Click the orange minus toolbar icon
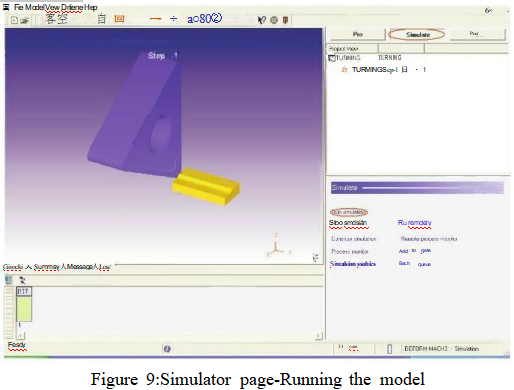 coord(155,19)
